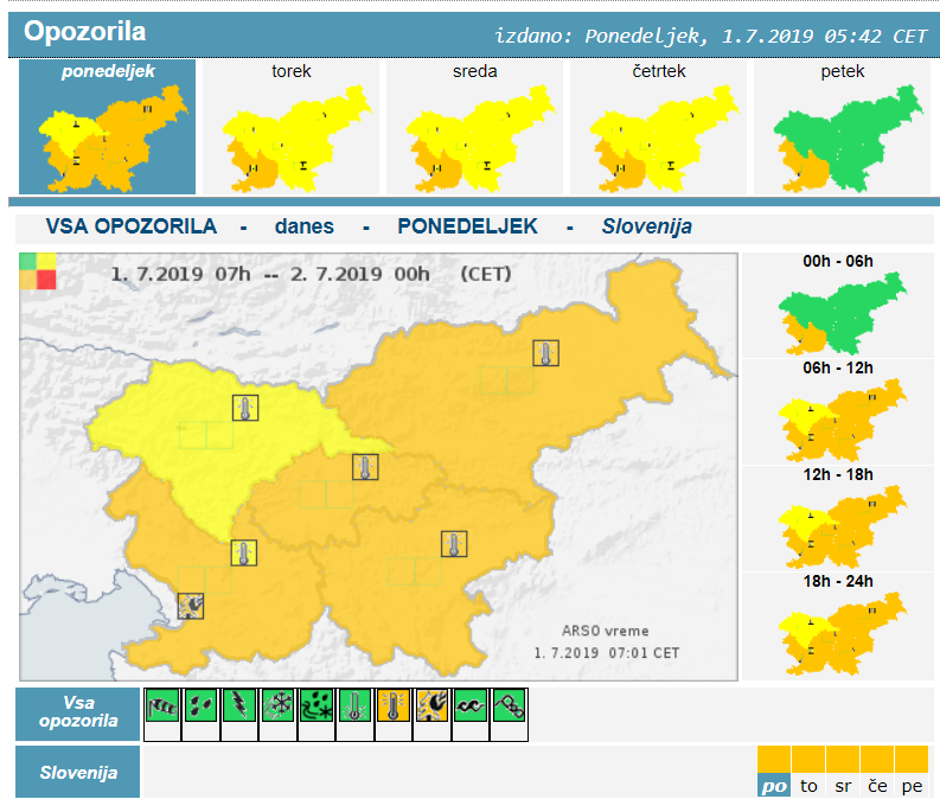Screen dimensions: 940x812
Task: Click thermometer icon in yellow northwest region
Action: point(245,407)
